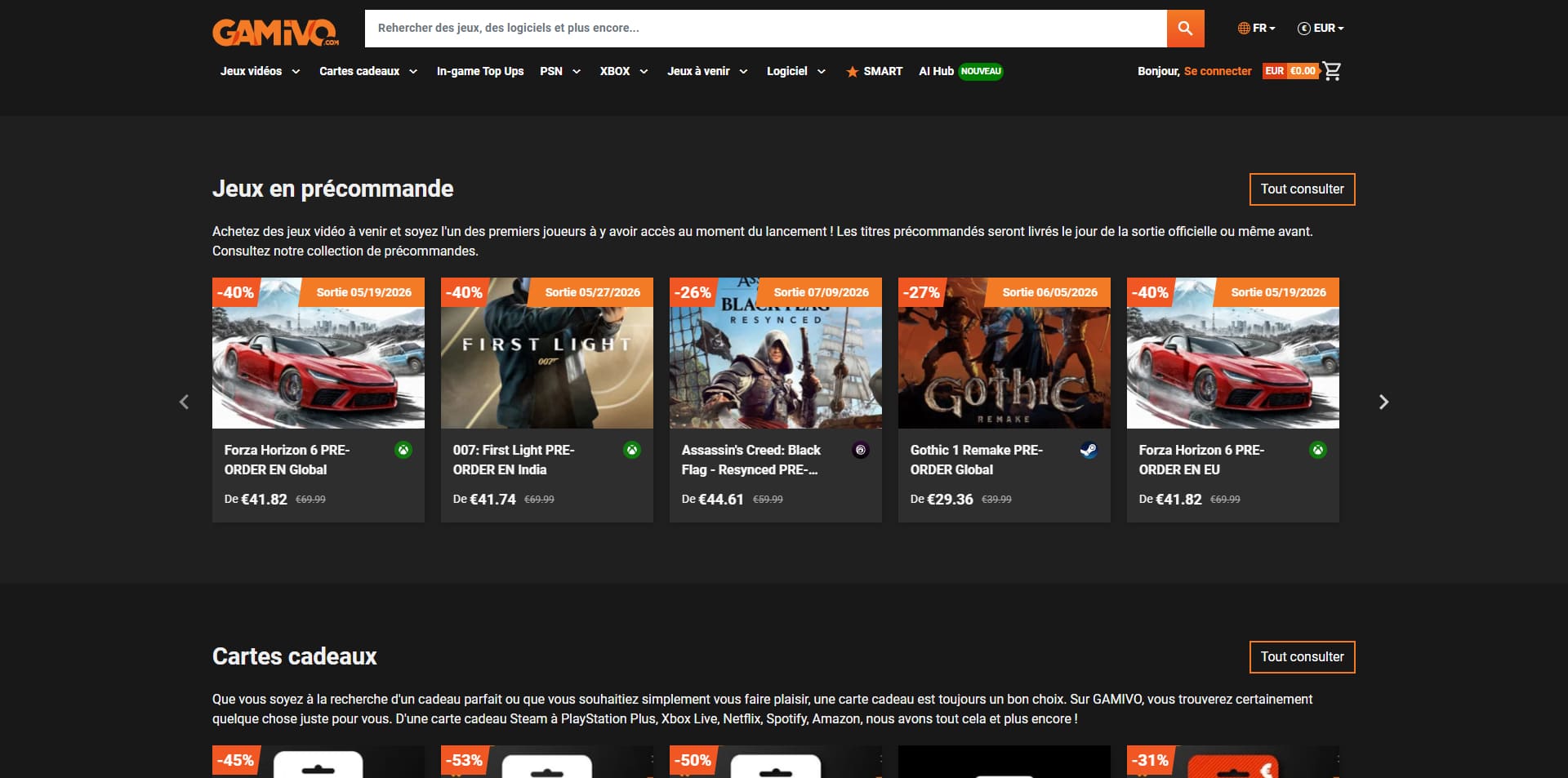
Task: Click the Ubisoft icon on Assassin's Creed card
Action: pyautogui.click(x=861, y=450)
